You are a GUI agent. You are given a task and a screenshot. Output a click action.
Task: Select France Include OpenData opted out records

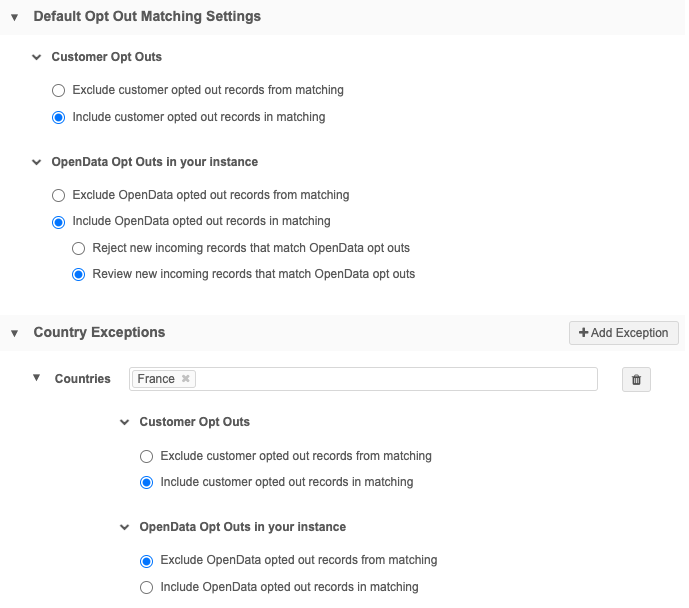(147, 587)
